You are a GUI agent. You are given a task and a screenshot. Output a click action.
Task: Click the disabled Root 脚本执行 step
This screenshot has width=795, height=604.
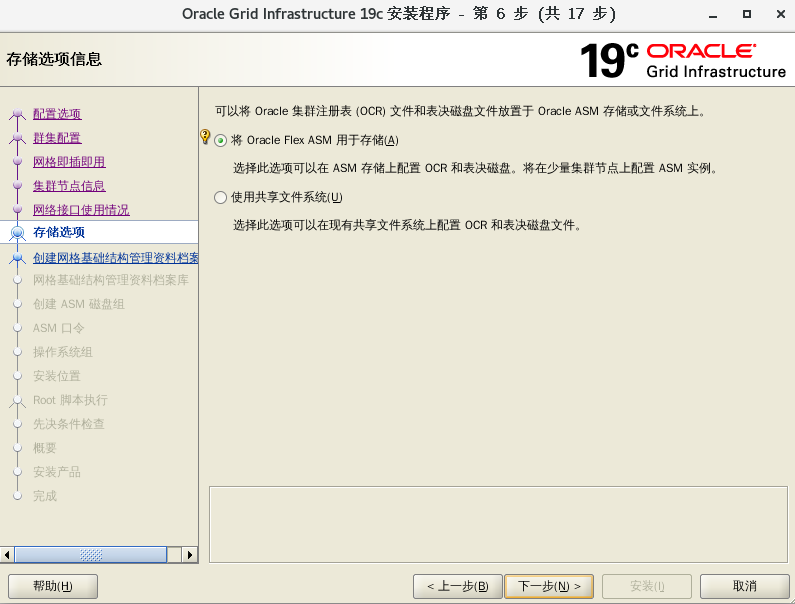(70, 400)
